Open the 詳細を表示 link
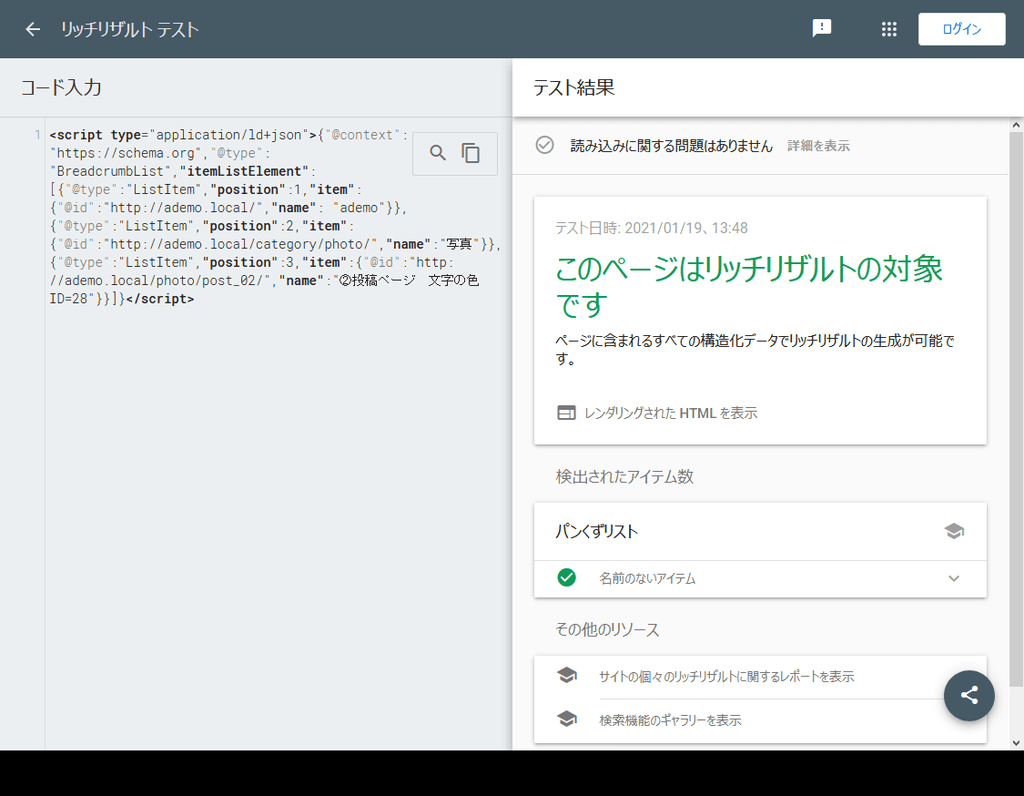Screen dimensions: 1024x796 pyautogui.click(x=818, y=146)
